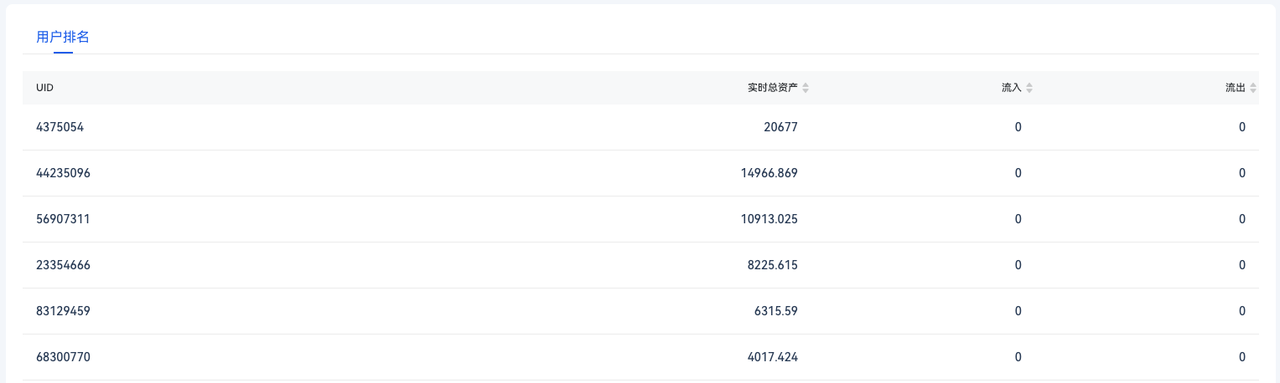Image resolution: width=1280 pixels, height=383 pixels.
Task: Select the 8225.615 asset cell
Action: 772,265
